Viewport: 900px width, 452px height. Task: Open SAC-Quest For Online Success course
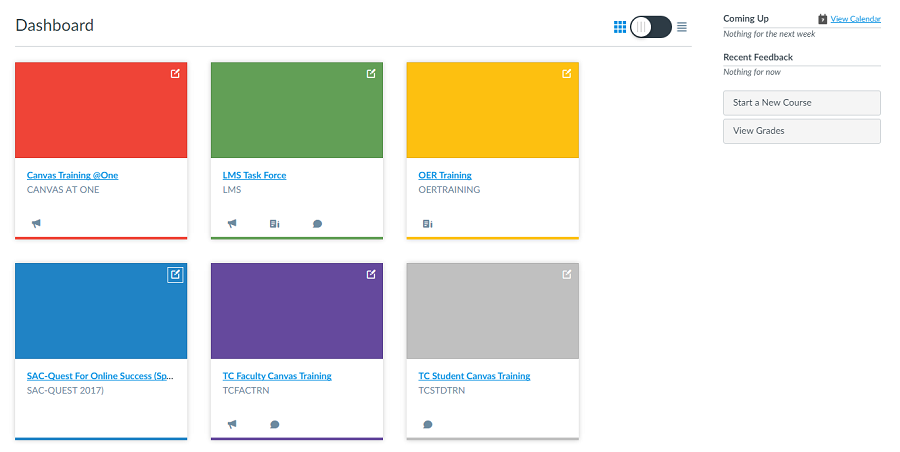pos(100,376)
